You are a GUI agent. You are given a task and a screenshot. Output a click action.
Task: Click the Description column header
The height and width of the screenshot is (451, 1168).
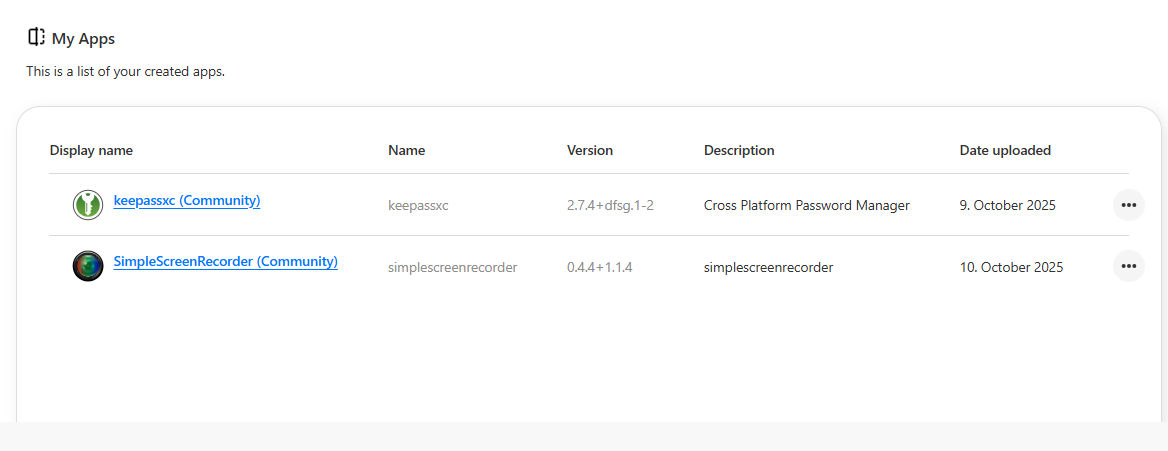point(739,151)
